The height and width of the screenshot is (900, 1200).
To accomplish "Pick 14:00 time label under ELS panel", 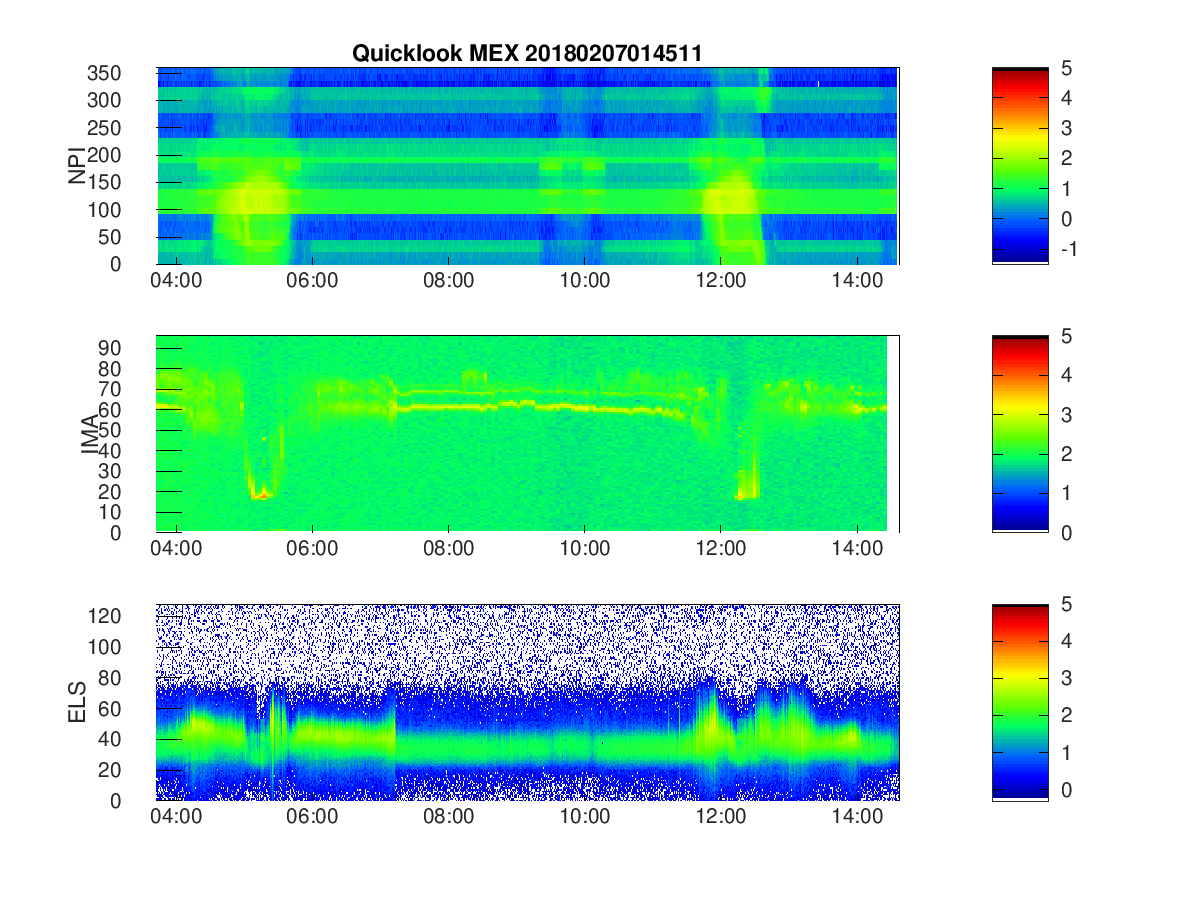I will [857, 818].
